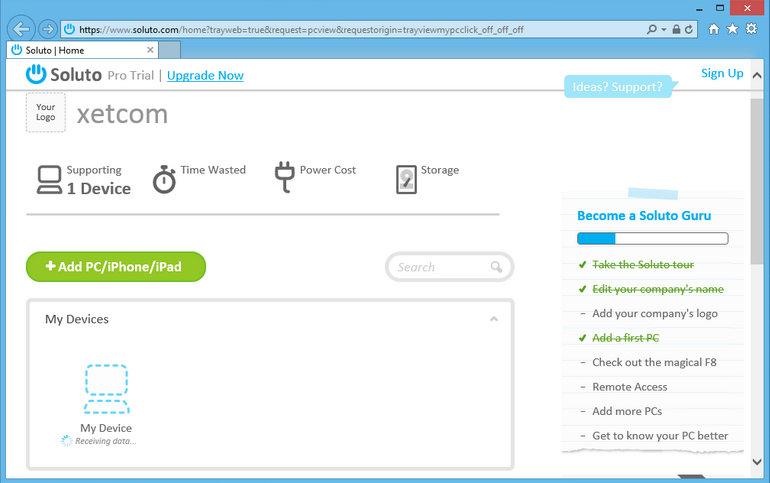This screenshot has width=770, height=483.
Task: Click the Storage hard drive icon
Action: pyautogui.click(x=406, y=179)
